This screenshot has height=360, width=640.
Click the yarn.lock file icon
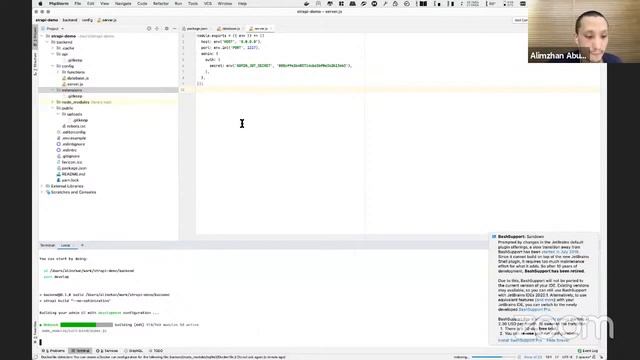point(59,180)
